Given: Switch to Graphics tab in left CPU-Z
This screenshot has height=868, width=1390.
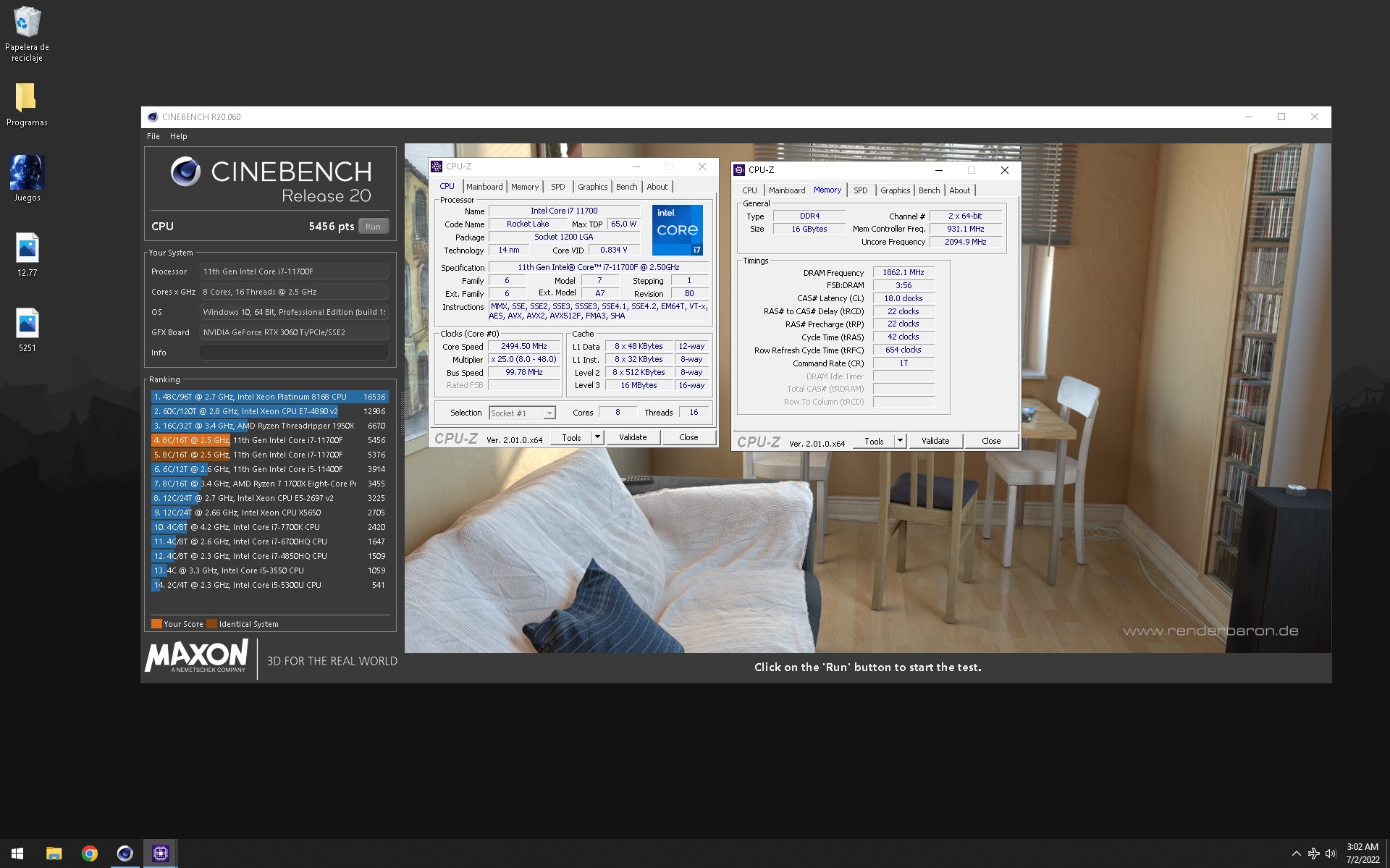Looking at the screenshot, I should 592,187.
